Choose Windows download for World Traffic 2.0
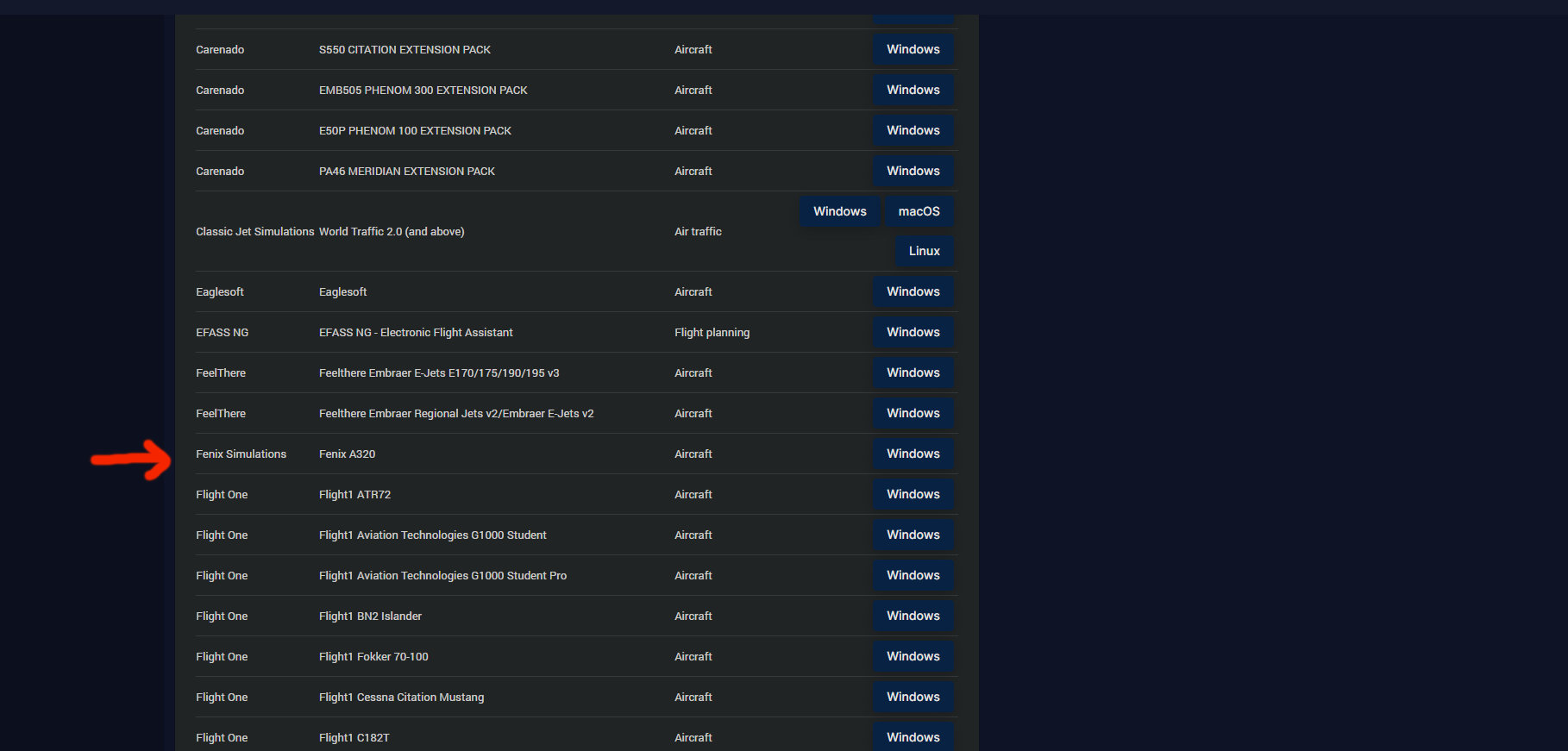 pyautogui.click(x=840, y=211)
